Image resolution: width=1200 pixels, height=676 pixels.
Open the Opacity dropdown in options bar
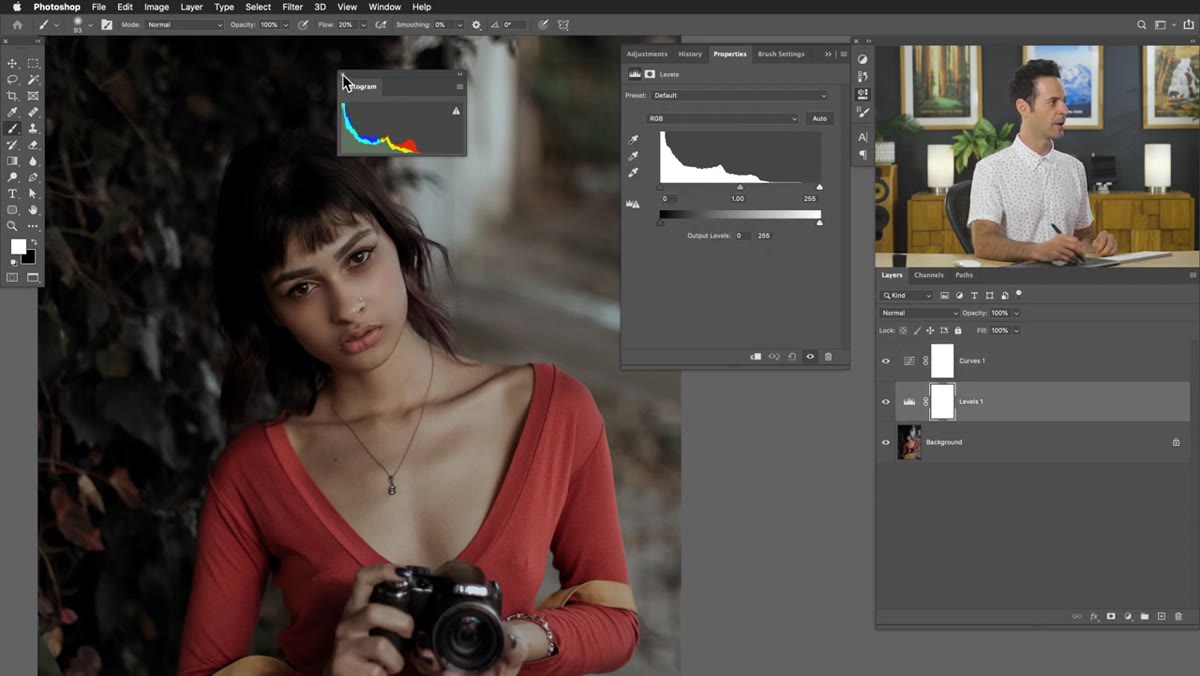click(284, 25)
